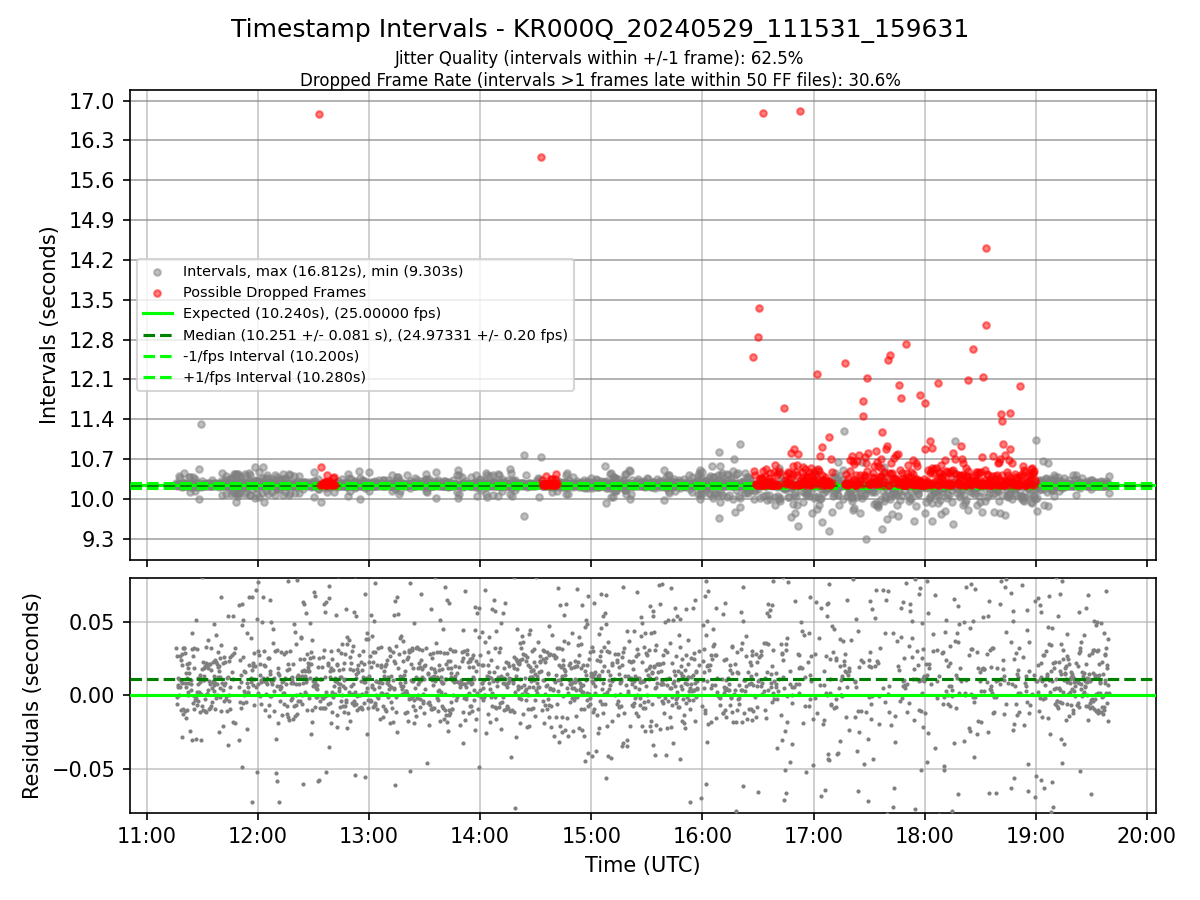Image resolution: width=1200 pixels, height=900 pixels.
Task: Click the Jitter Quality 62.5% subtitle
Action: (599, 58)
